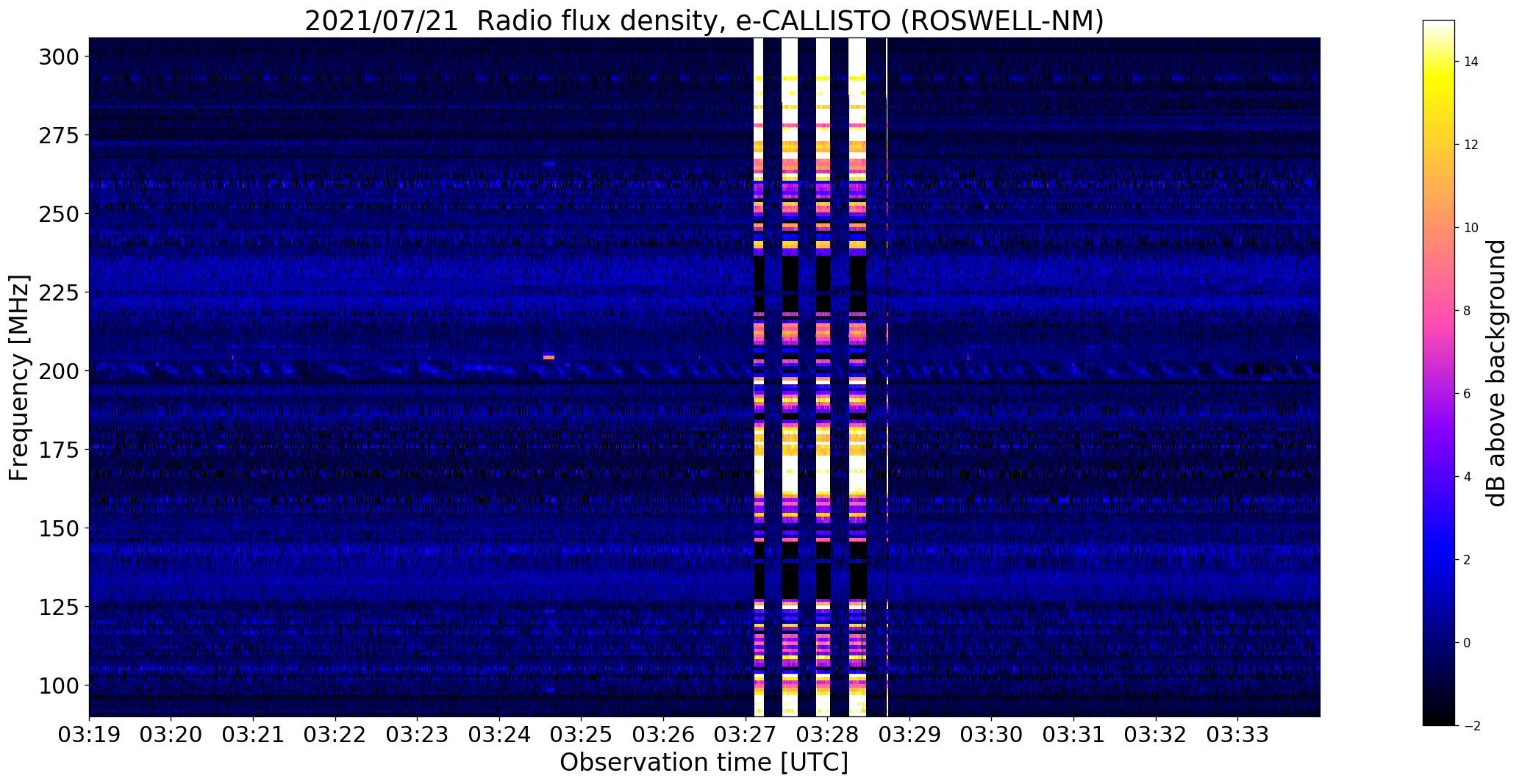
Task: Click the 03:26 time tick label
Action: [x=664, y=735]
